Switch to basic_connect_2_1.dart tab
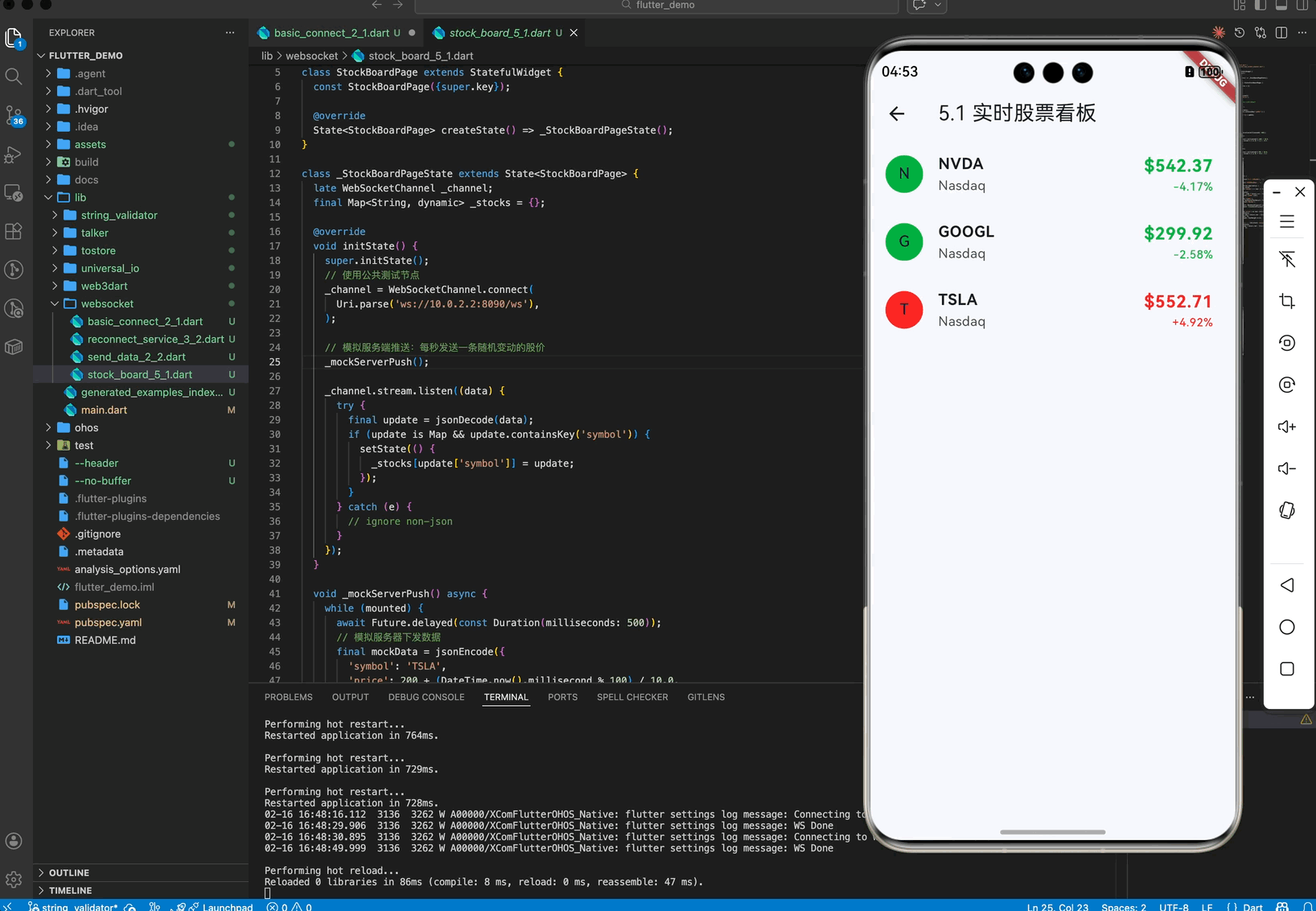This screenshot has height=911, width=1316. click(x=331, y=33)
